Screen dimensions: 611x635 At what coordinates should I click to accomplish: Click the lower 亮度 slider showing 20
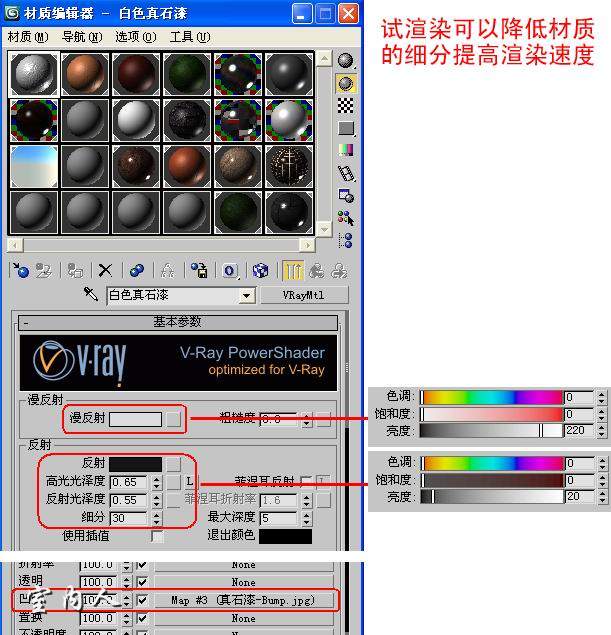492,496
